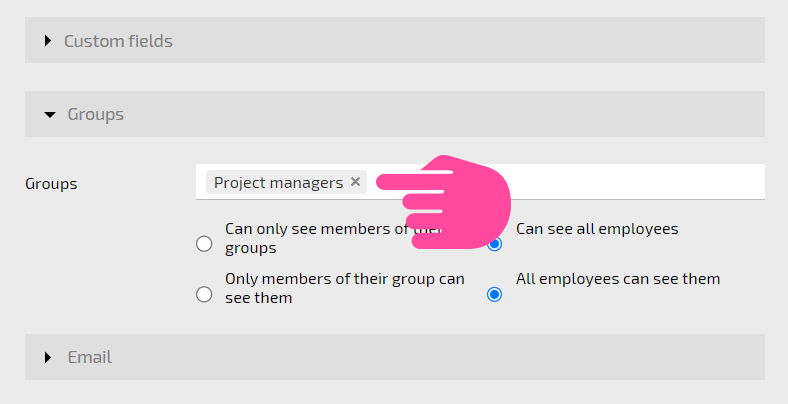Collapse the Groups section header
The height and width of the screenshot is (404, 788).
point(395,114)
